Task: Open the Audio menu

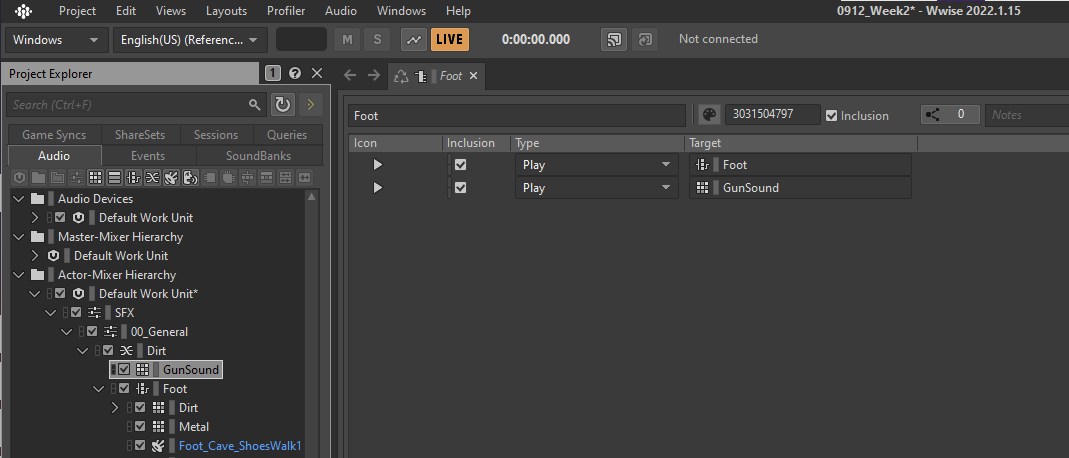Action: coord(341,11)
